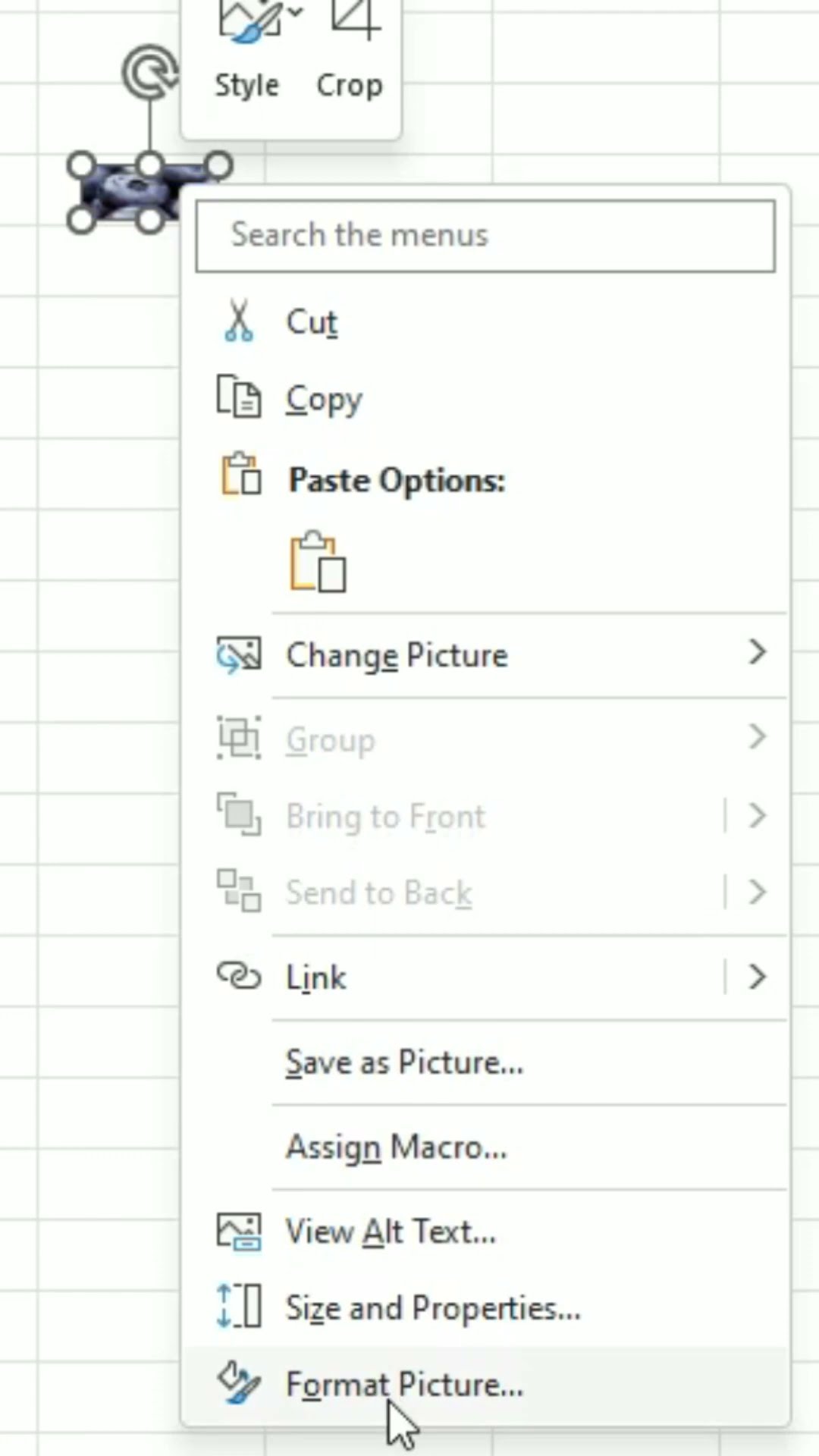Click the Search the menus field

click(x=485, y=236)
